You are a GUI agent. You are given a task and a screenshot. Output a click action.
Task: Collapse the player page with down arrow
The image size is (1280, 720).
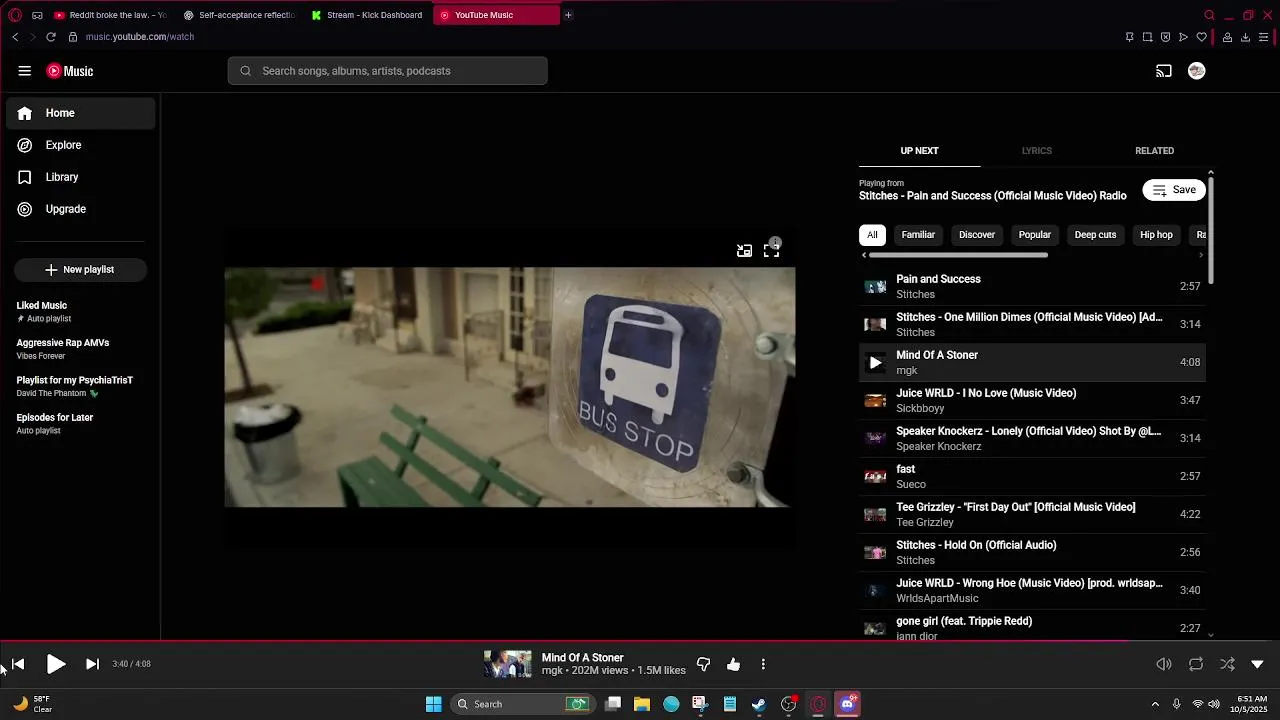tap(1258, 664)
